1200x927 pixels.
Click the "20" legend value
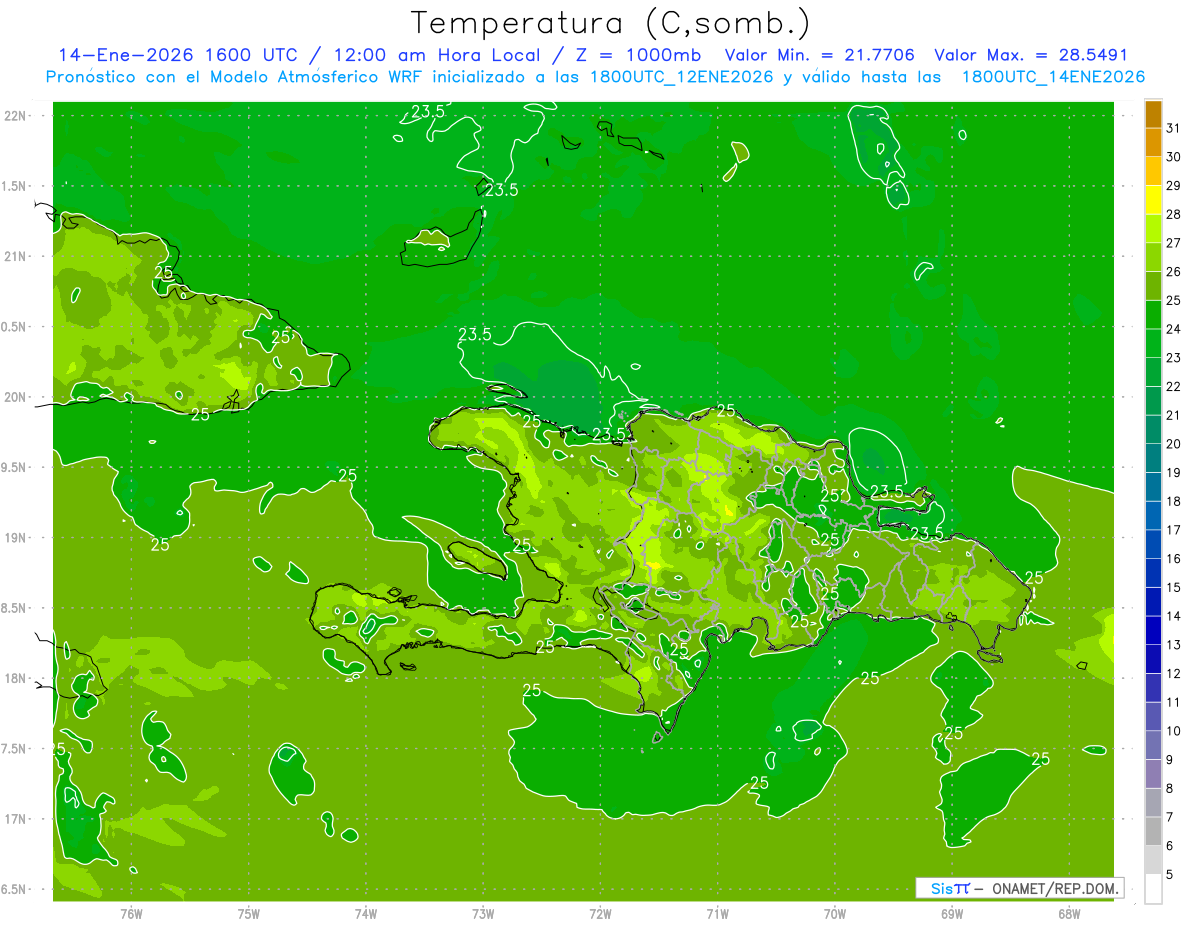(1174, 444)
